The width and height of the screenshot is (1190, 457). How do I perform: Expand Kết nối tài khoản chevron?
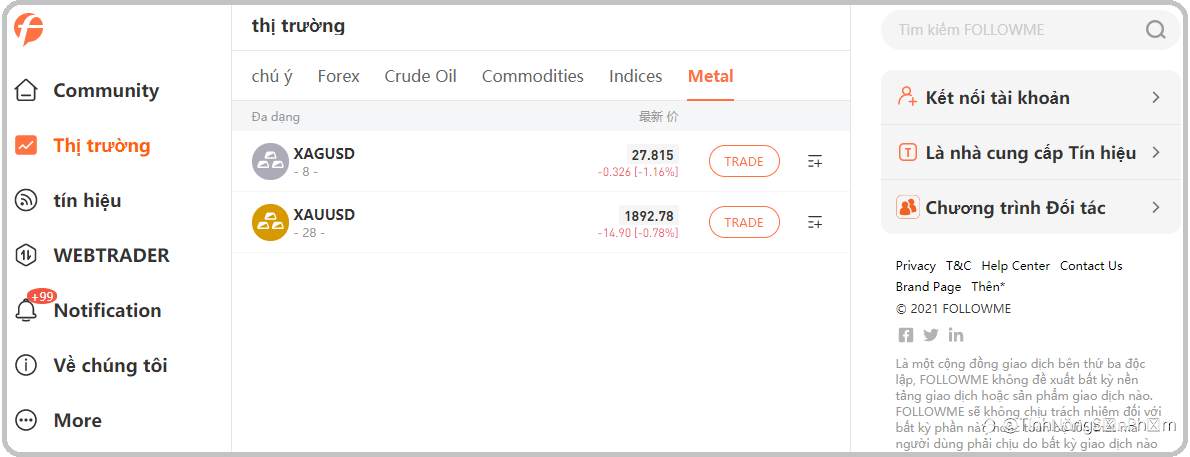[x=1156, y=97]
